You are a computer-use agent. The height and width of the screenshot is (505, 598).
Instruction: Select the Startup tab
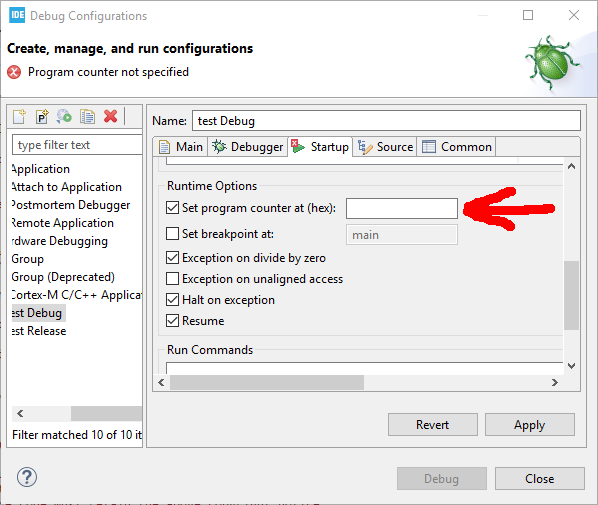[x=320, y=147]
